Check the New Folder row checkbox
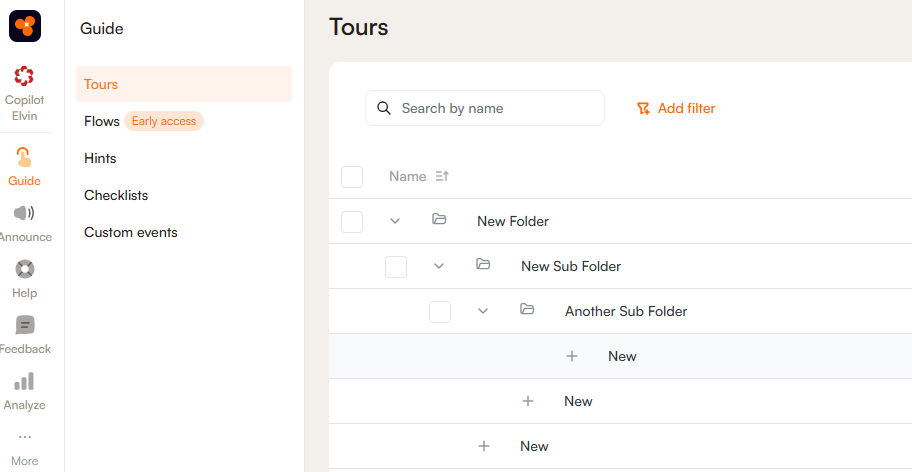This screenshot has height=472, width=912. (x=352, y=222)
